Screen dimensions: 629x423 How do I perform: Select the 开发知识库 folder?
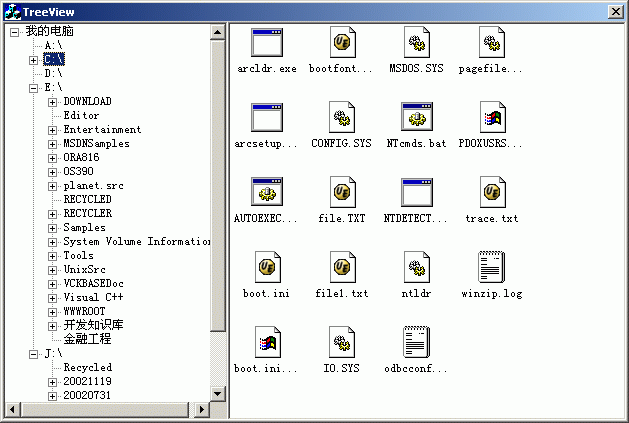(93, 325)
